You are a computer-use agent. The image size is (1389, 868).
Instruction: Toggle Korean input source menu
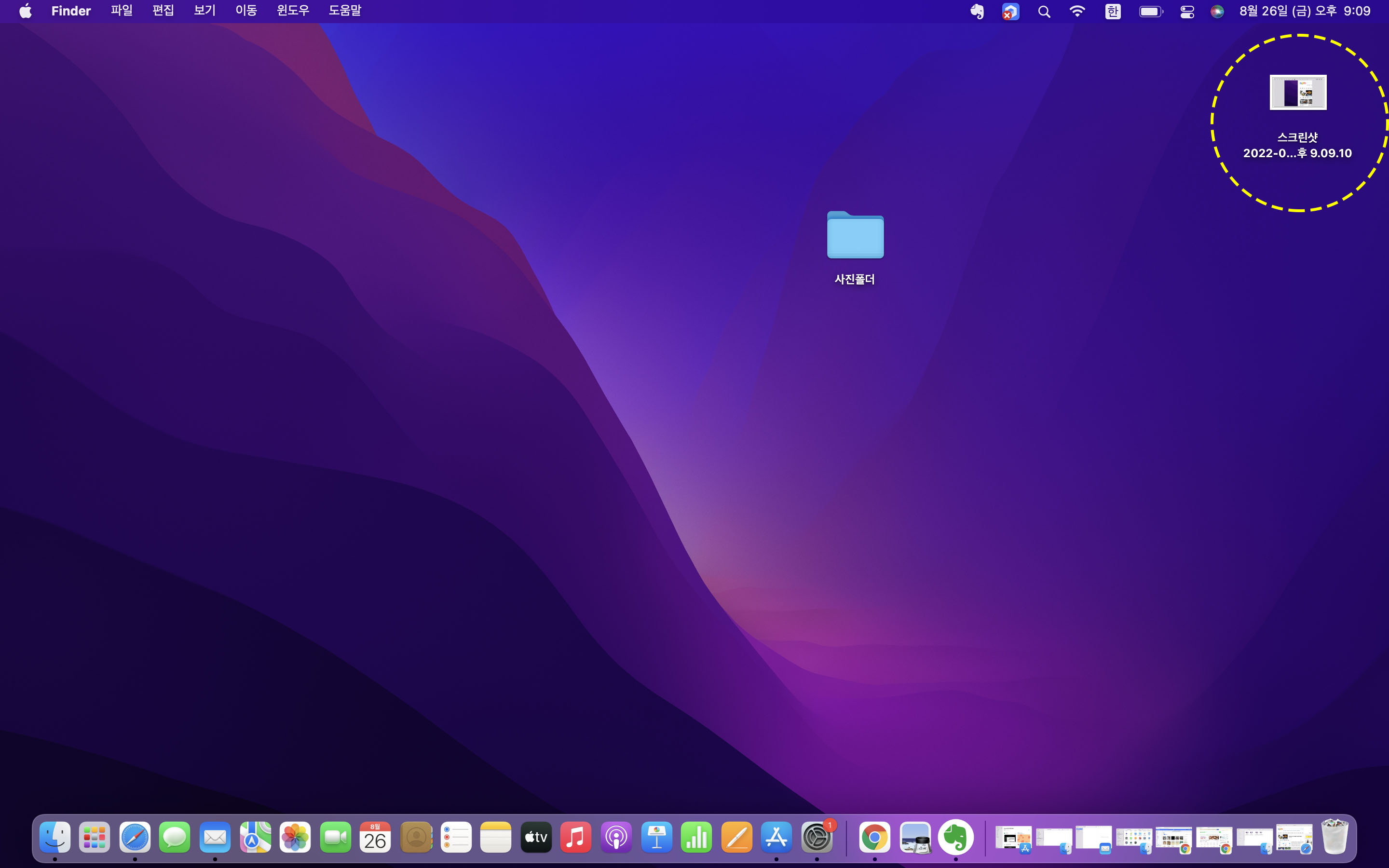click(1112, 12)
